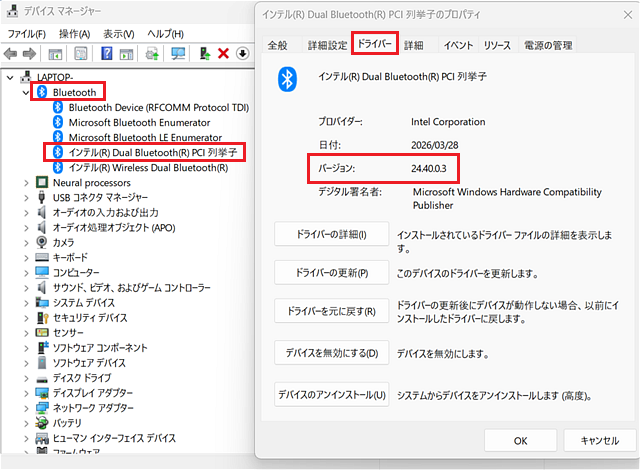This screenshot has height=470, width=640.
Task: Open the ヘルプ(H) menu
Action: point(165,34)
